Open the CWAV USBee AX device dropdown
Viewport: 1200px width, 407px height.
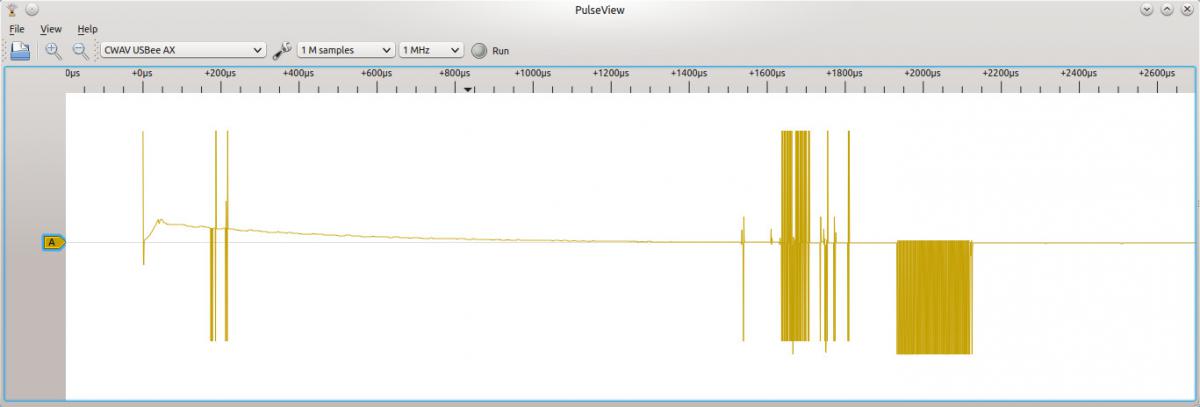[x=182, y=50]
